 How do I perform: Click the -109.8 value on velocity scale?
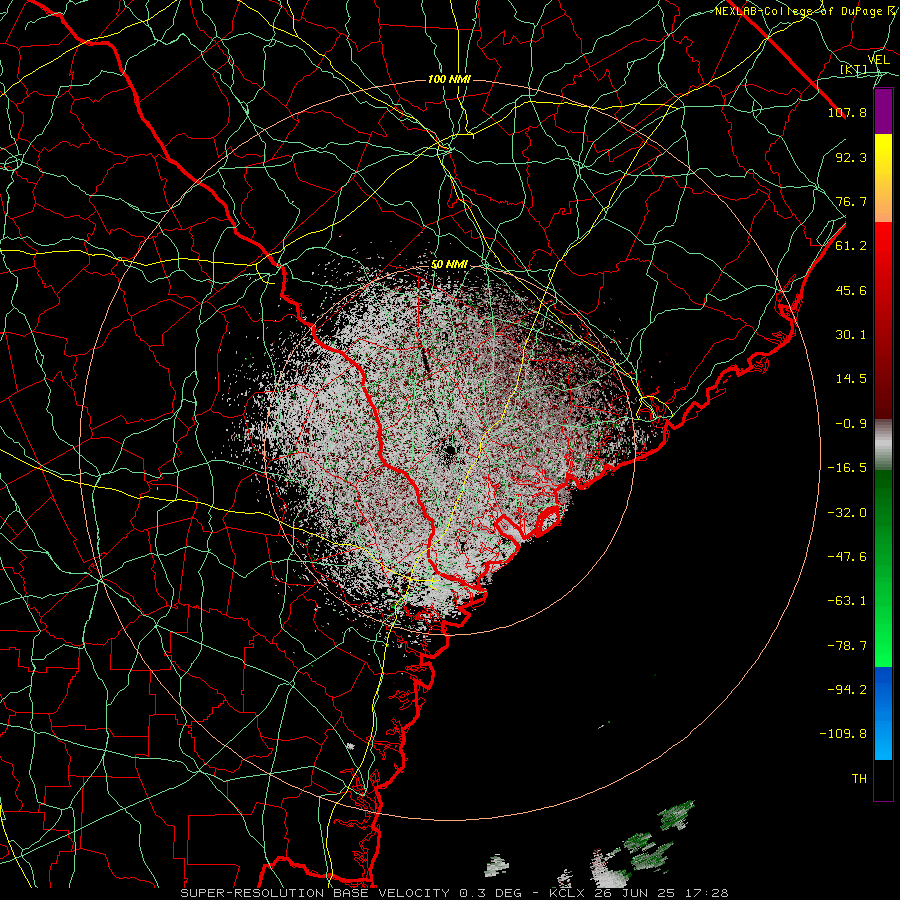coord(843,734)
